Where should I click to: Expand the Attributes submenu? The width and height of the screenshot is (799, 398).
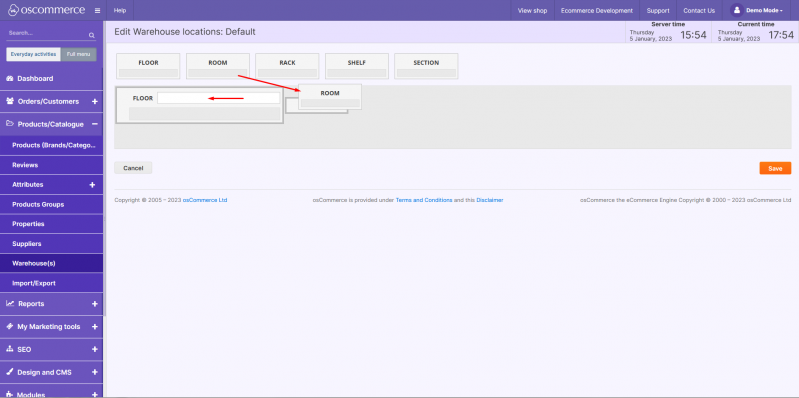(92, 184)
